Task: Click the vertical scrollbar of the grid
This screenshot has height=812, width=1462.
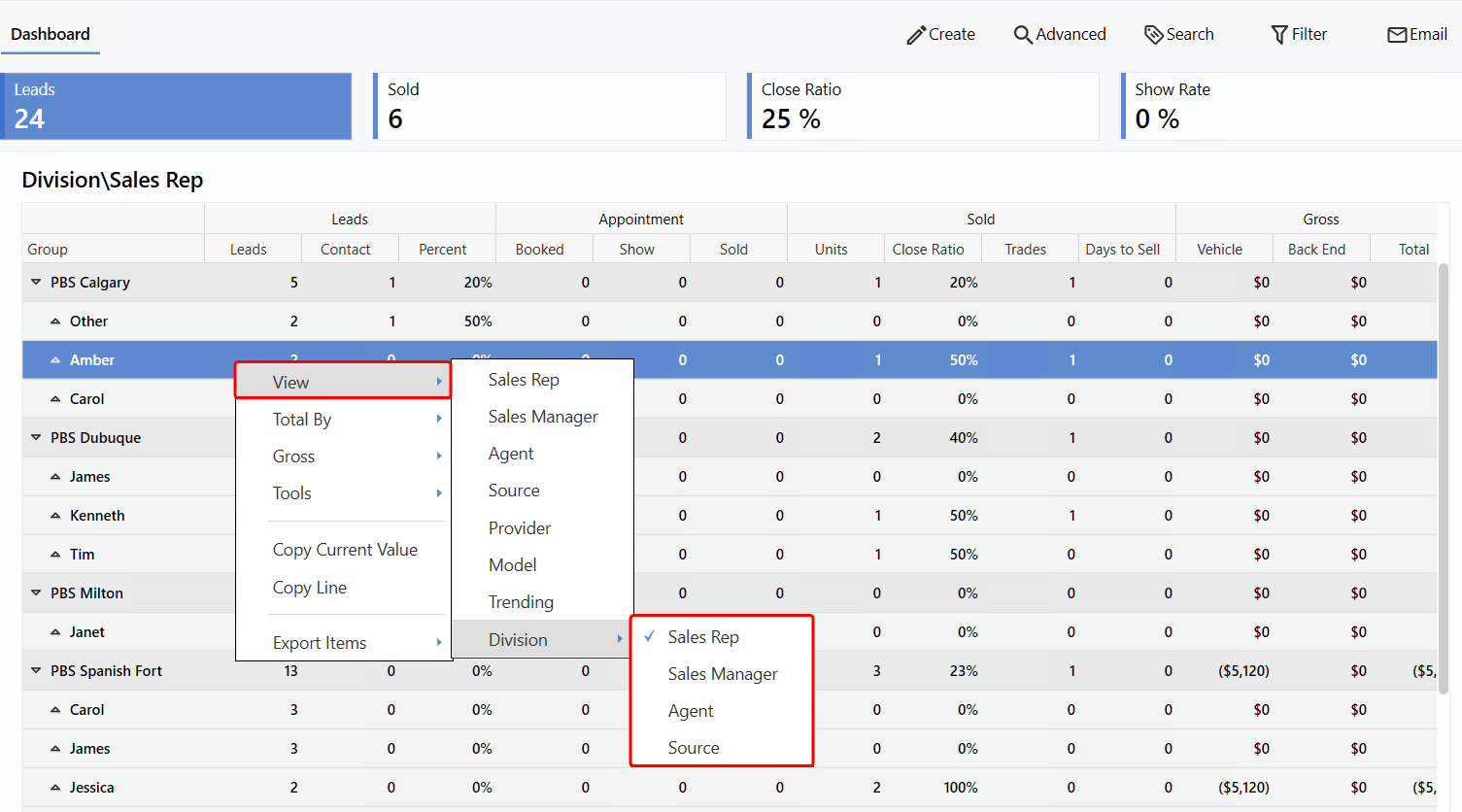Action: [1444, 437]
